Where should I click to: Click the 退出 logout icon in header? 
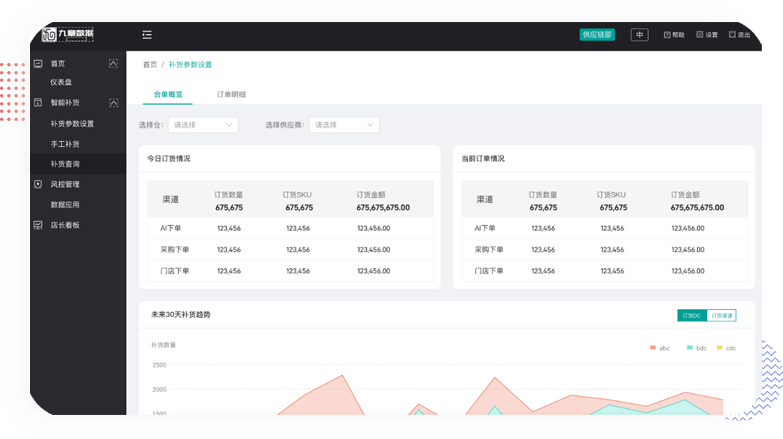coord(732,34)
